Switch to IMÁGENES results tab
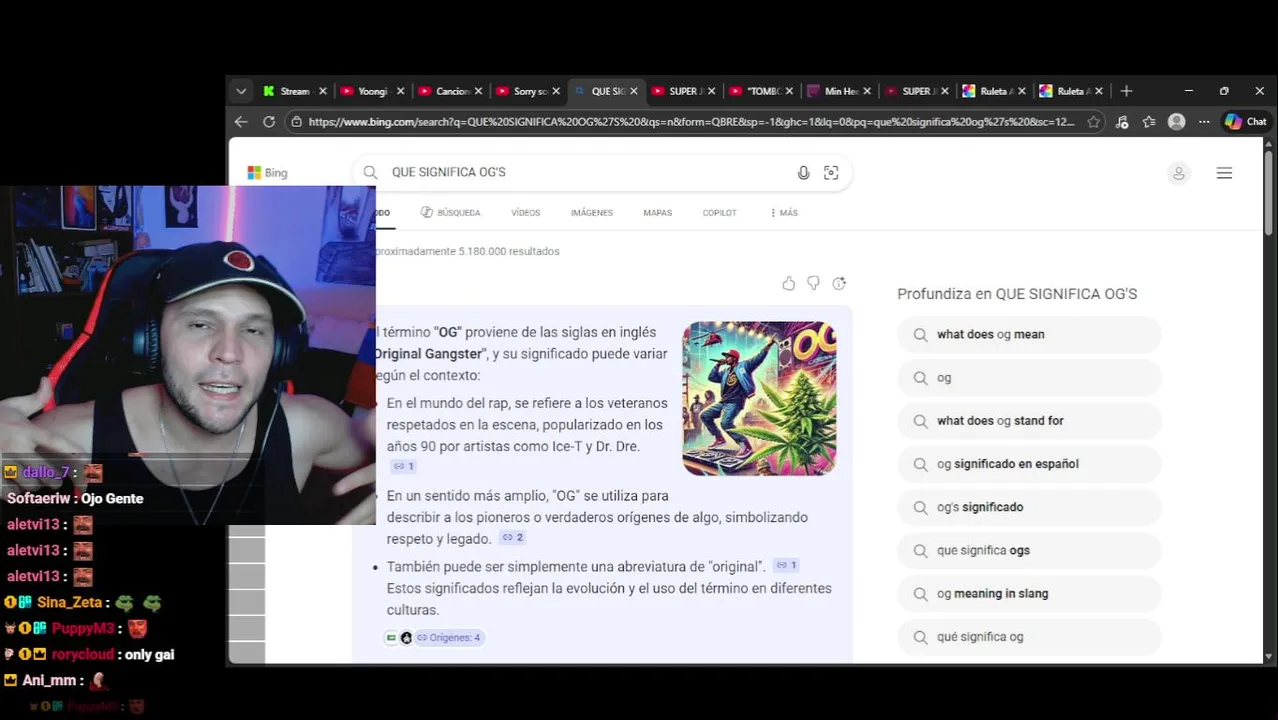1278x720 pixels. (x=592, y=212)
